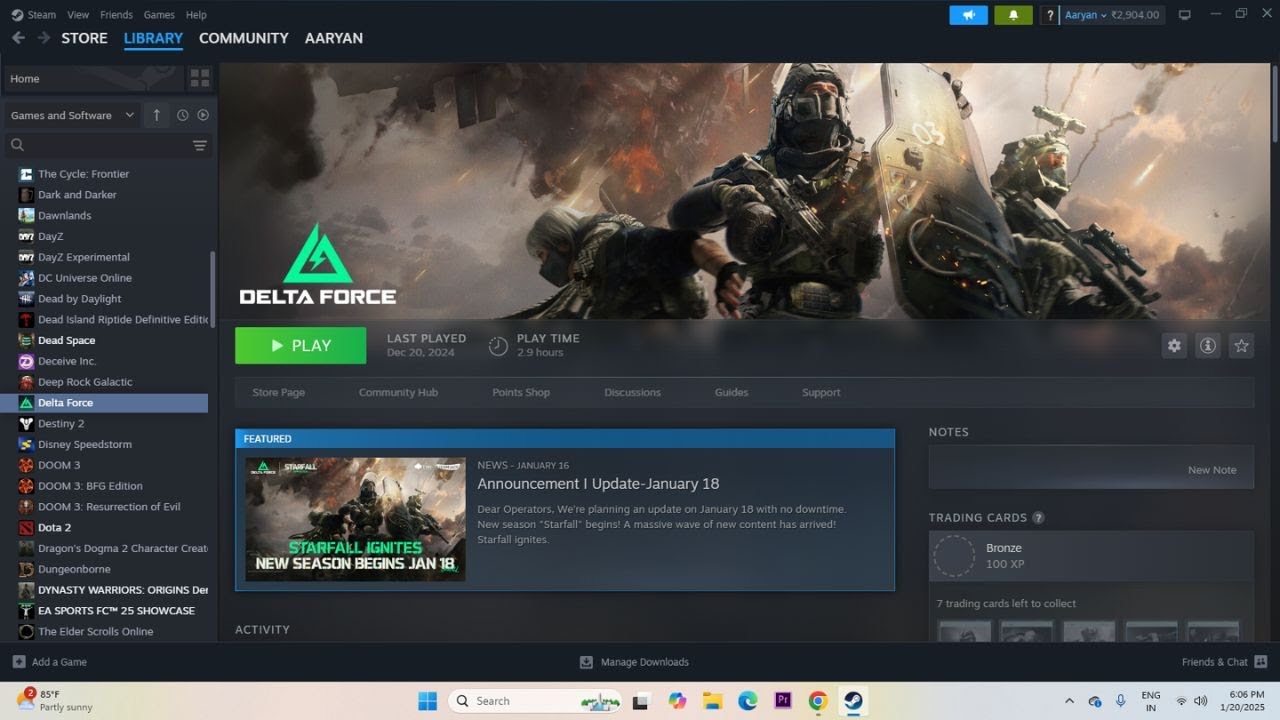
Task: Open the Starfall Ignites news thumbnail
Action: pos(355,520)
